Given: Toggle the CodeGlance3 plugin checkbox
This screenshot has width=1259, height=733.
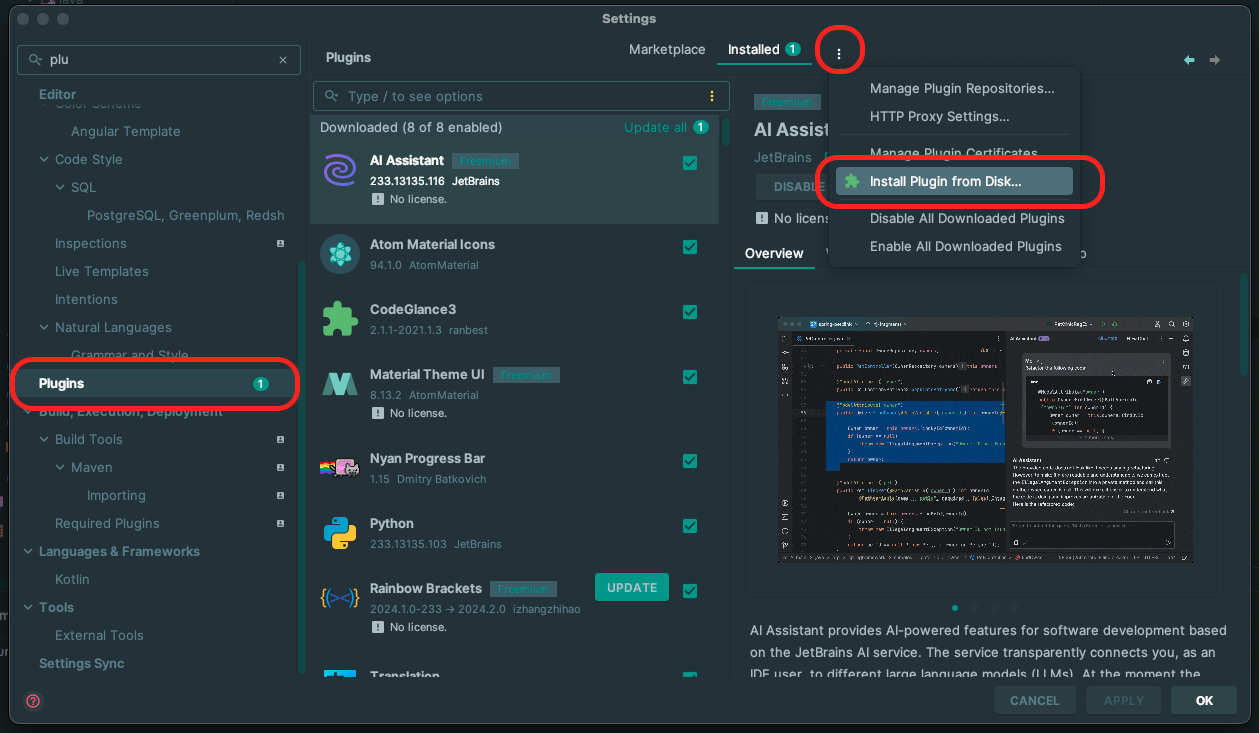Looking at the screenshot, I should click(690, 312).
